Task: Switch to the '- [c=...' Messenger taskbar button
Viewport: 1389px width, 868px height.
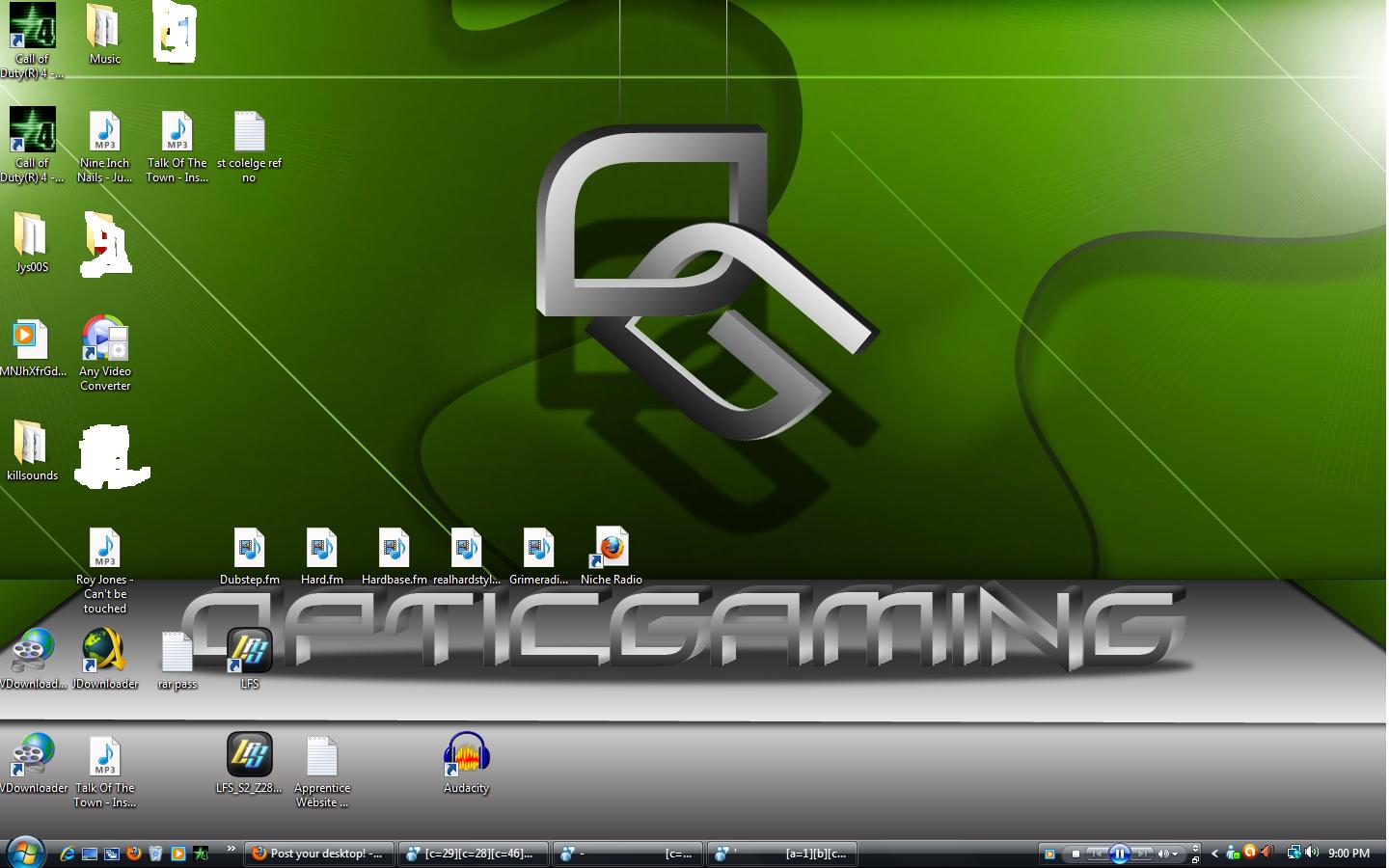Action: pyautogui.click(x=628, y=854)
